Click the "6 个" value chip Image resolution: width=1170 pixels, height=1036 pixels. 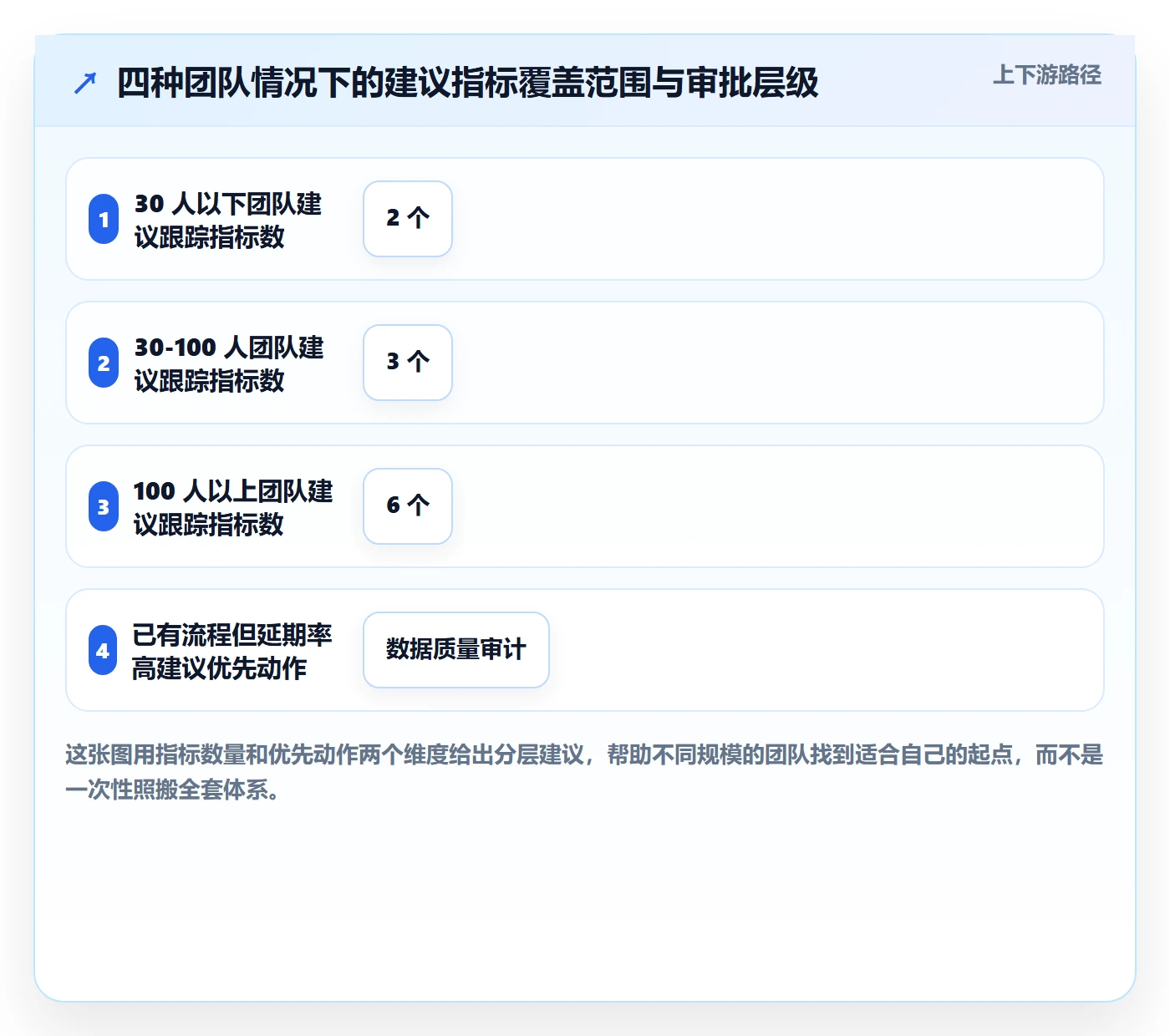[x=408, y=506]
